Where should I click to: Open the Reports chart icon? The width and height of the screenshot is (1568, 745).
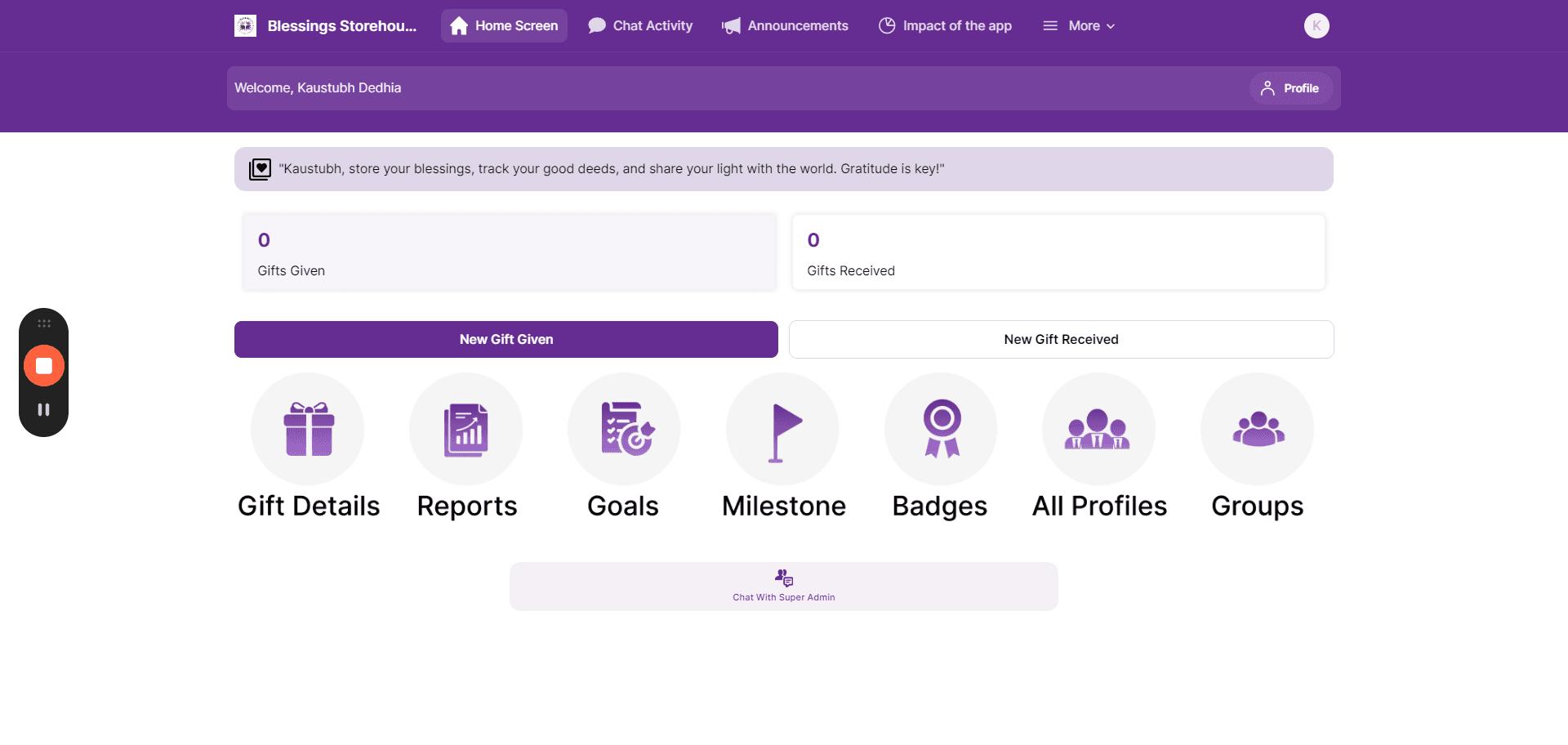click(466, 429)
